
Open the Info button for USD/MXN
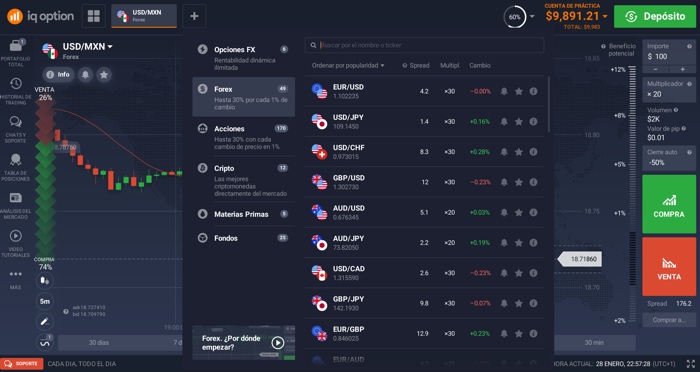tap(58, 75)
